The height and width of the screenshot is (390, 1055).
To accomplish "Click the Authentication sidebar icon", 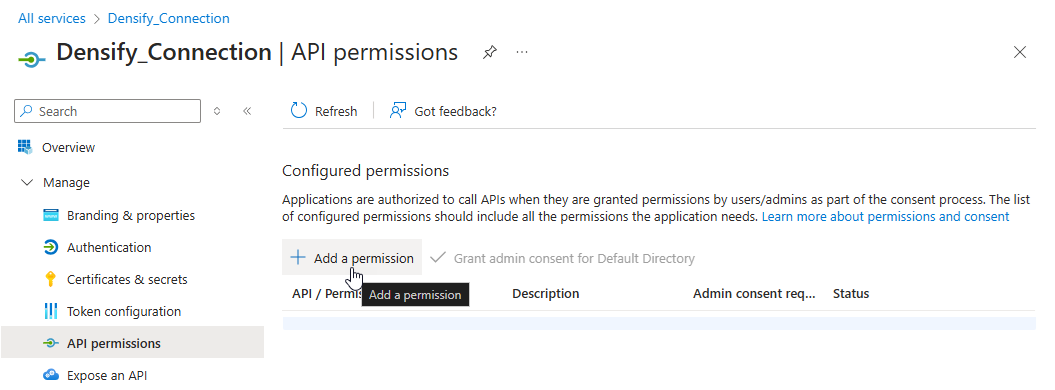I will point(50,247).
